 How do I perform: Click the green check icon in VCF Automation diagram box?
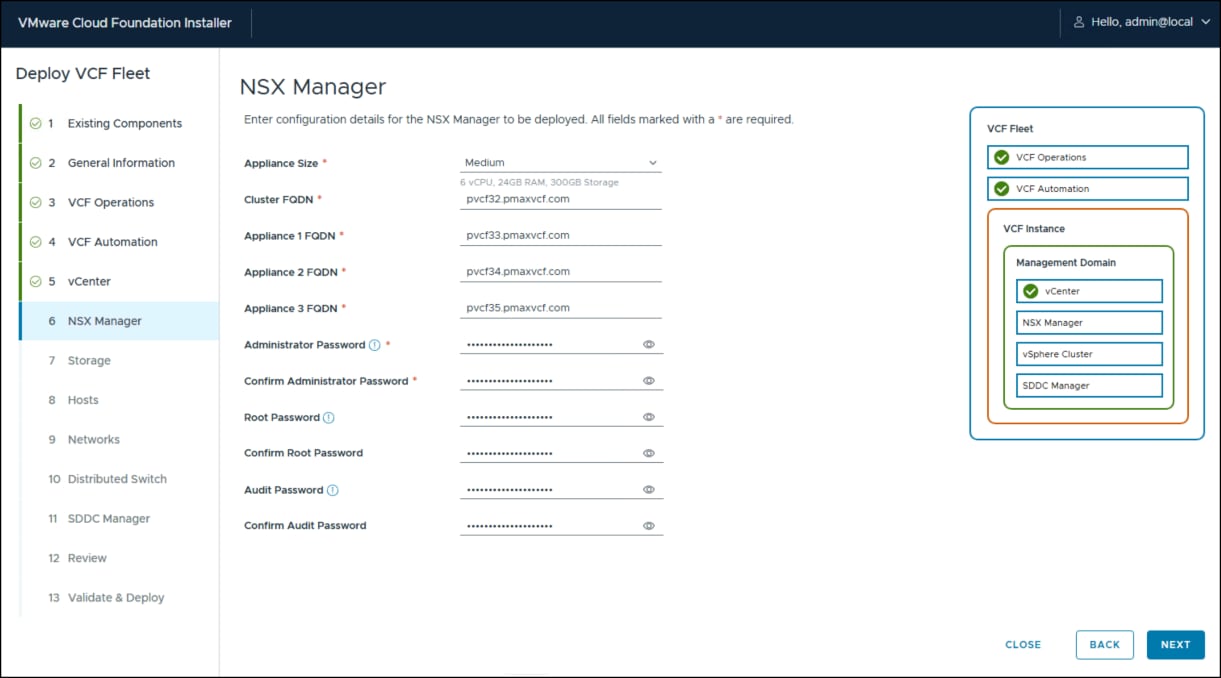click(1001, 188)
